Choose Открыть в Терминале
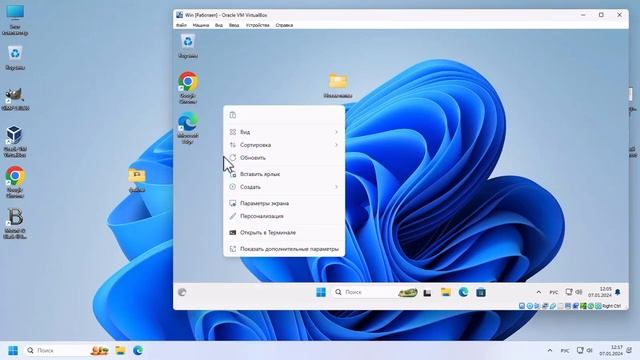Image resolution: width=640 pixels, height=360 pixels. click(284, 233)
